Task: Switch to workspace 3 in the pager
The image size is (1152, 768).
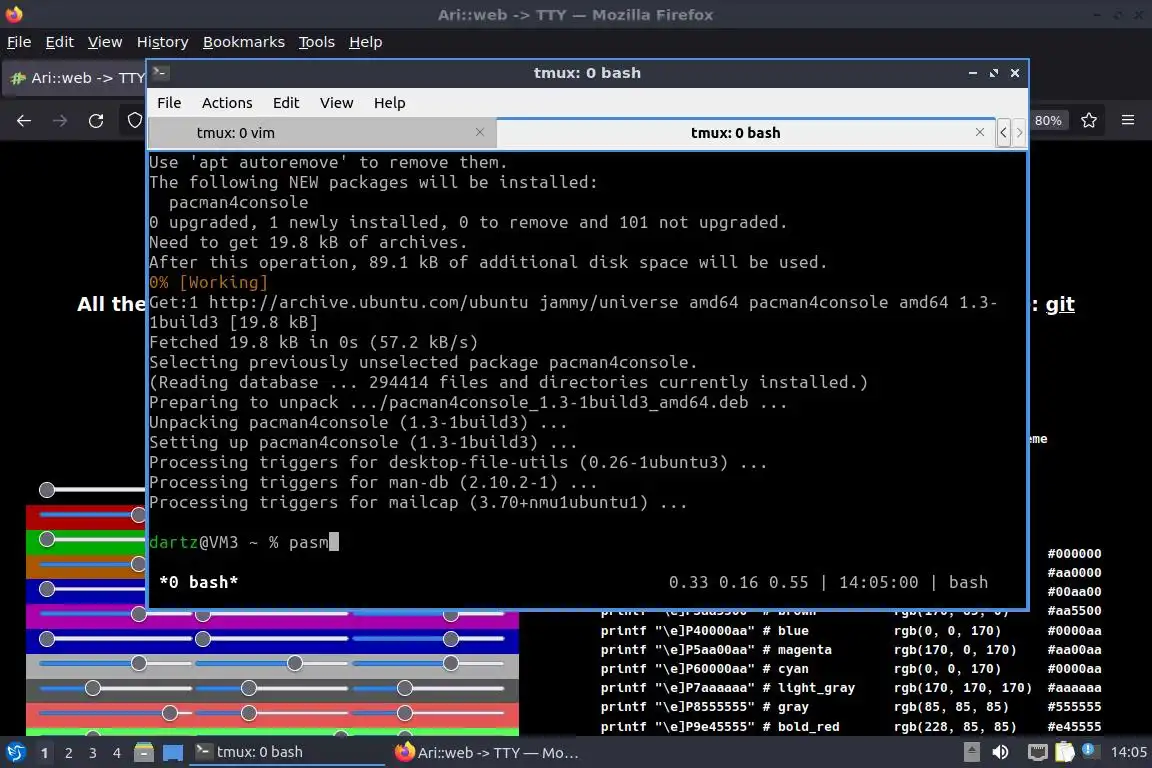Action: coord(93,753)
